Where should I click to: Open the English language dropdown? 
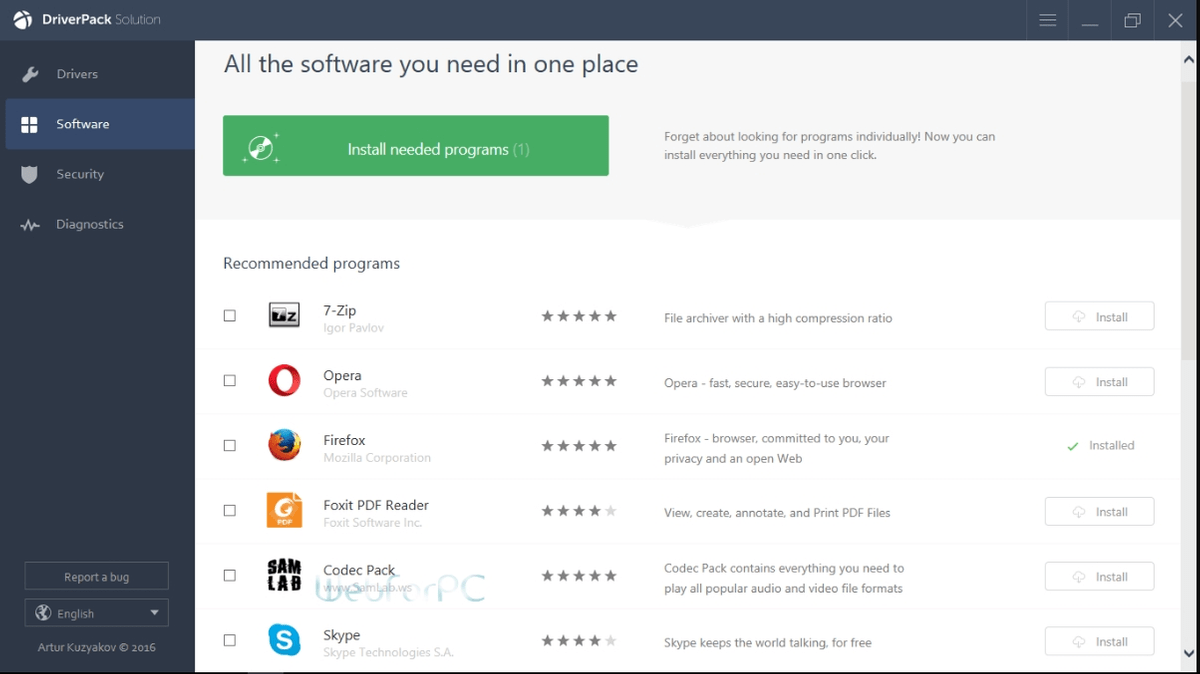pyautogui.click(x=96, y=612)
